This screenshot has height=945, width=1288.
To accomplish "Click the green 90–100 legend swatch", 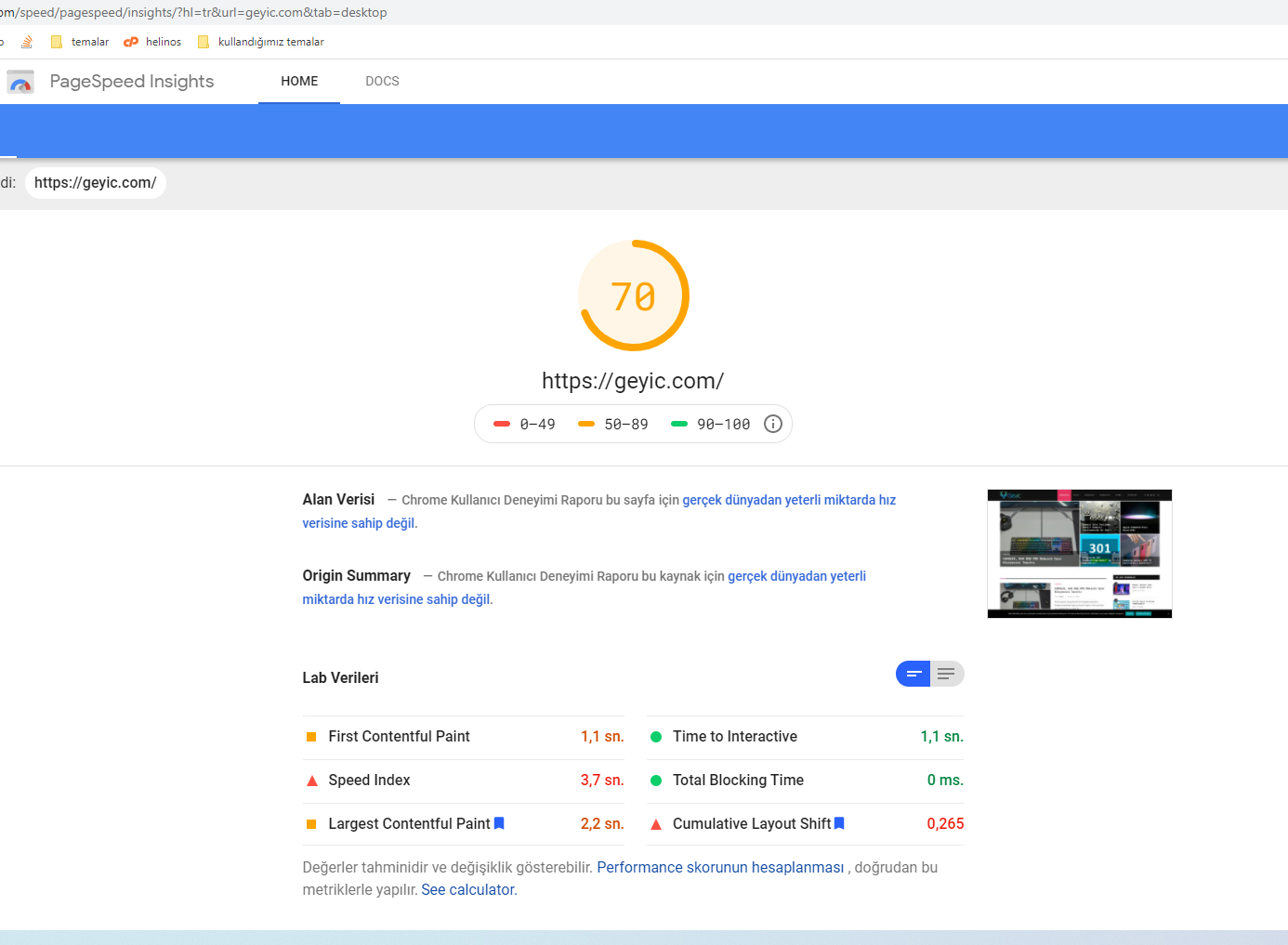I will click(679, 424).
